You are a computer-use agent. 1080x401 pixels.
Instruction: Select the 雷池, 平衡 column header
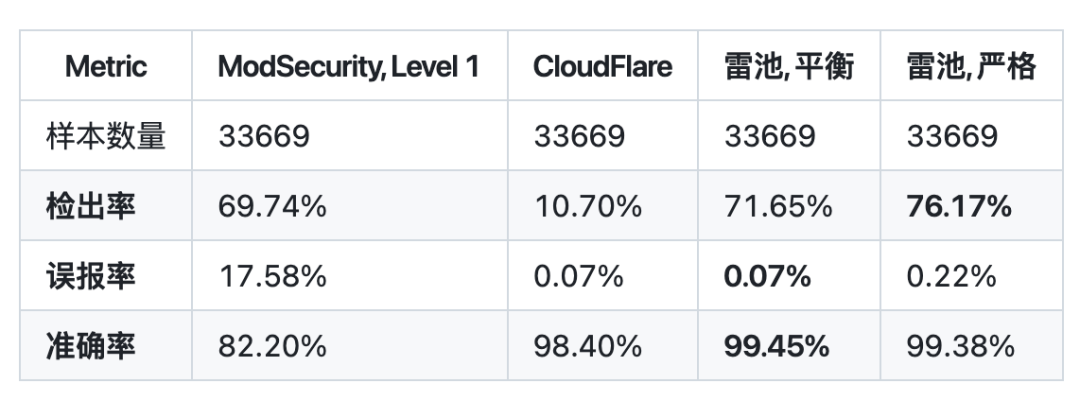pyautogui.click(x=789, y=67)
